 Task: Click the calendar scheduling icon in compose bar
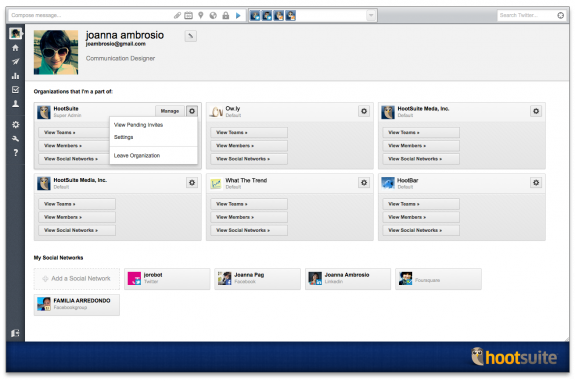pos(188,15)
